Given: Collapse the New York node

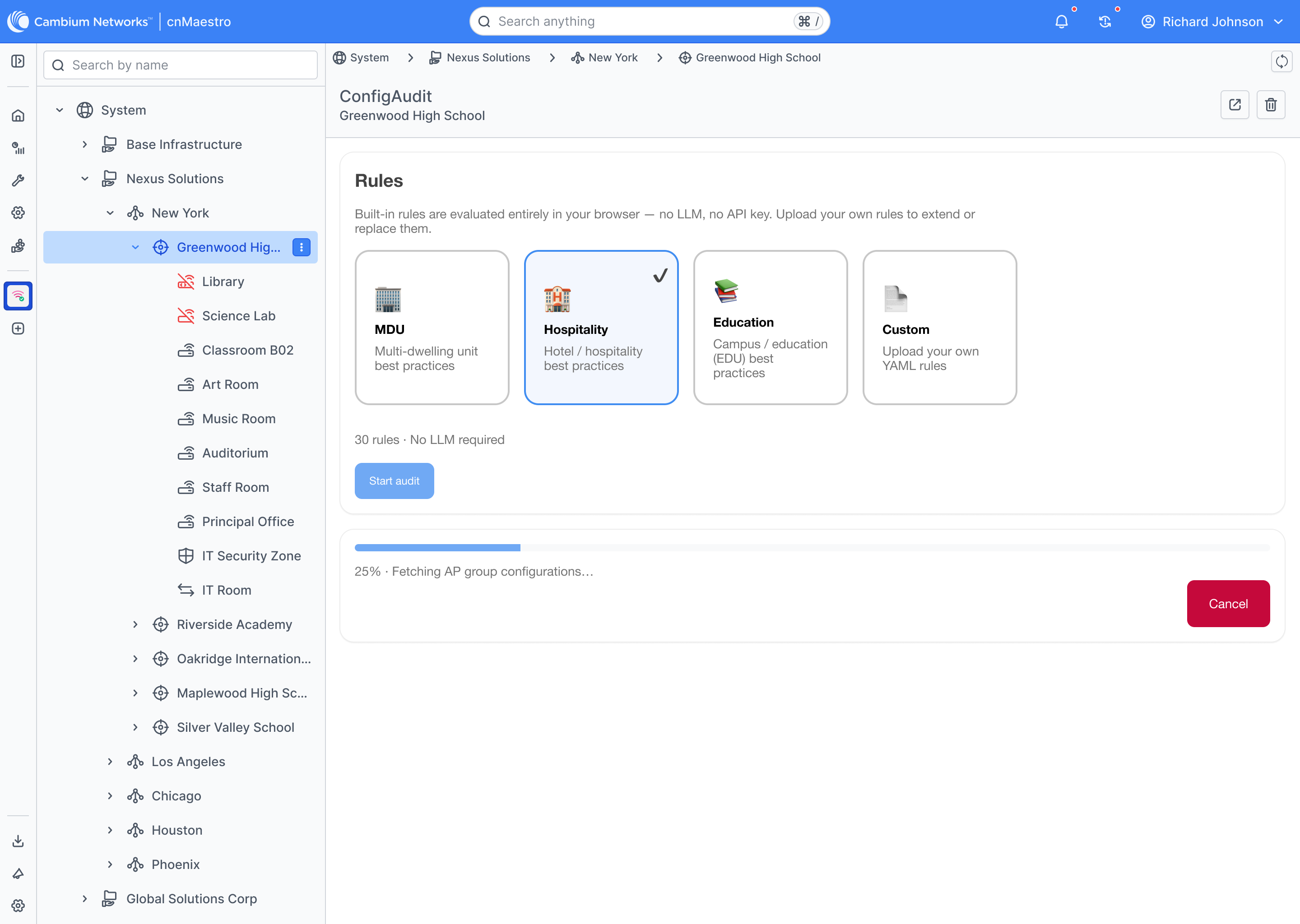Looking at the screenshot, I should 110,213.
